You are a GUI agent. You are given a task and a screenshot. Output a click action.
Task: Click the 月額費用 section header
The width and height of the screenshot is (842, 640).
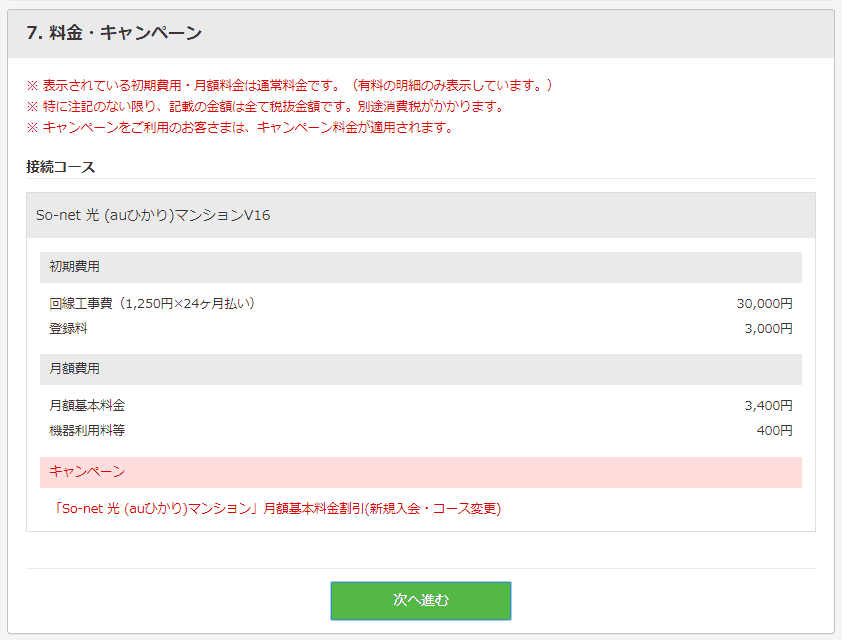click(x=420, y=369)
